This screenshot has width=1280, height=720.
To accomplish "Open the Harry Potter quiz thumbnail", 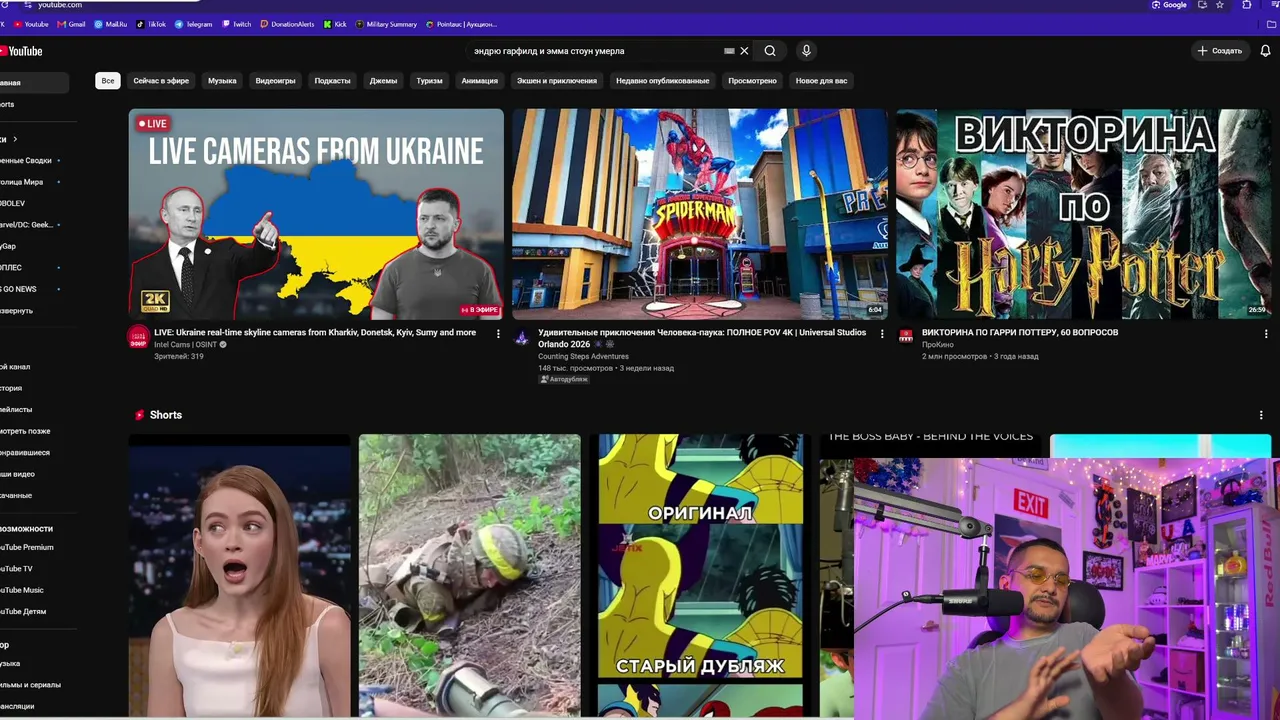I will (1084, 214).
